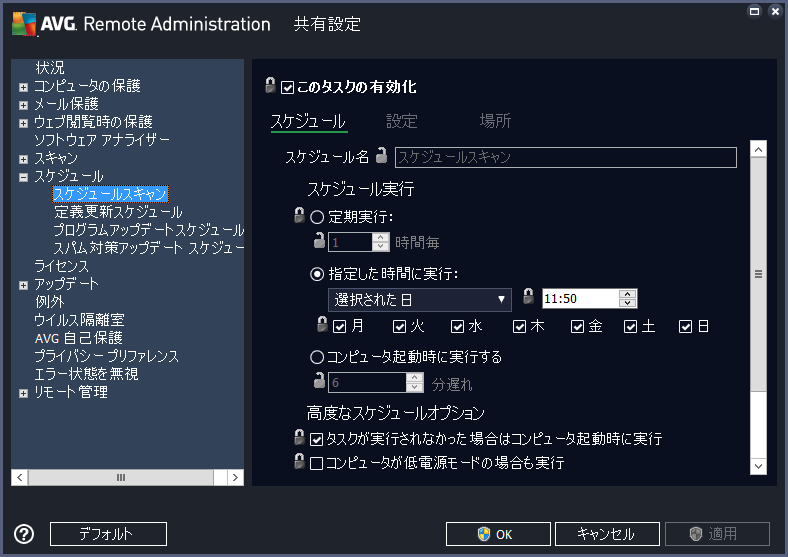Expand the スキャン tree node
788x557 pixels.
click(23, 159)
